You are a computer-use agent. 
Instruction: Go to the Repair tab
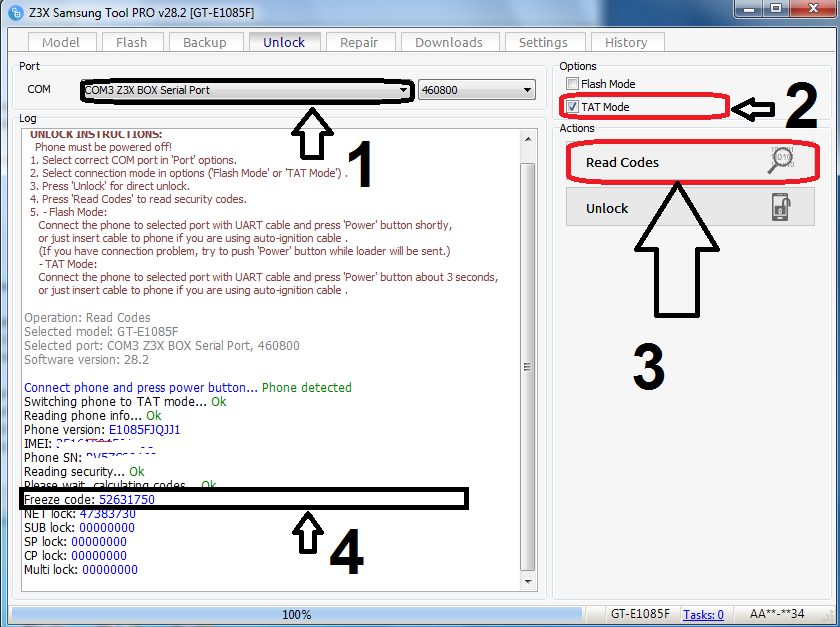coord(359,42)
